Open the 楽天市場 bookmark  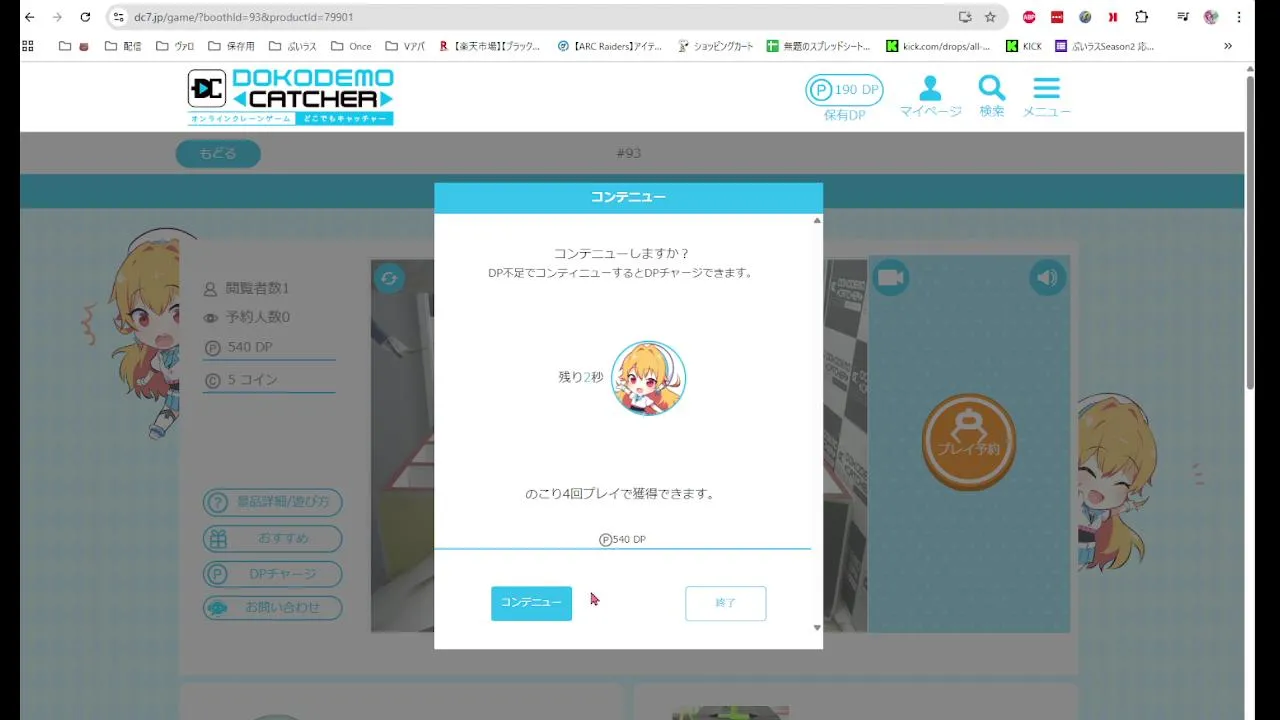pos(490,46)
